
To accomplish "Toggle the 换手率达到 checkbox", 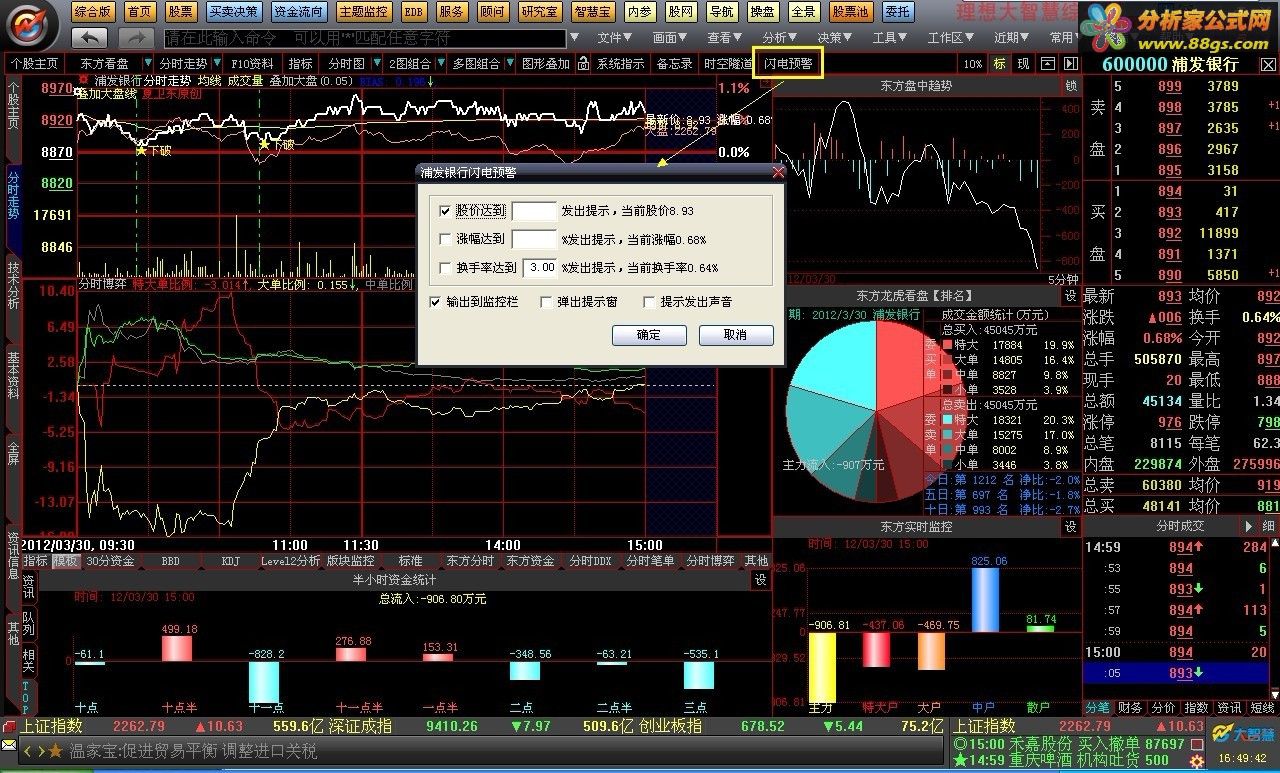I will [445, 267].
